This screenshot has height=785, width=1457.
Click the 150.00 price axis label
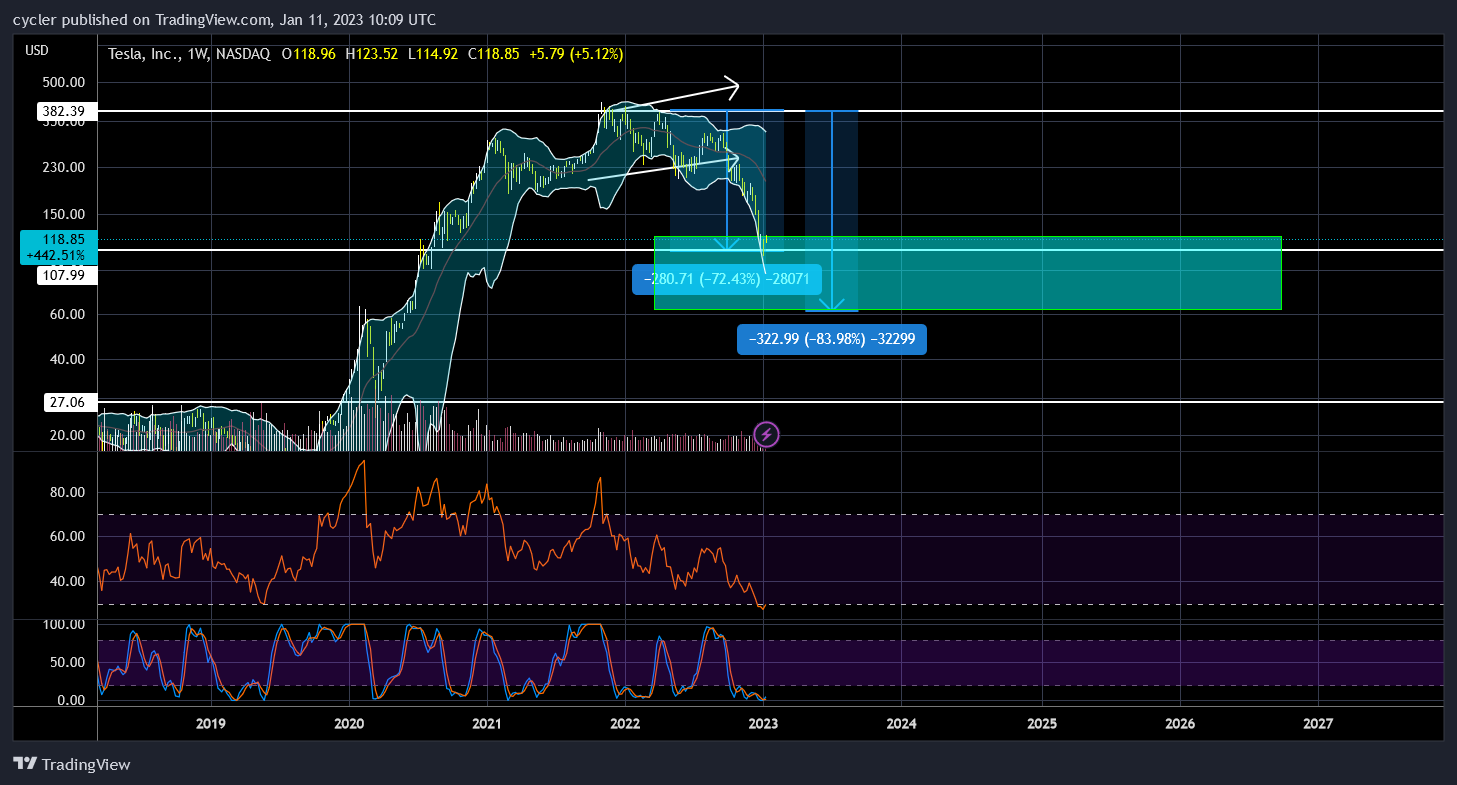click(x=63, y=214)
